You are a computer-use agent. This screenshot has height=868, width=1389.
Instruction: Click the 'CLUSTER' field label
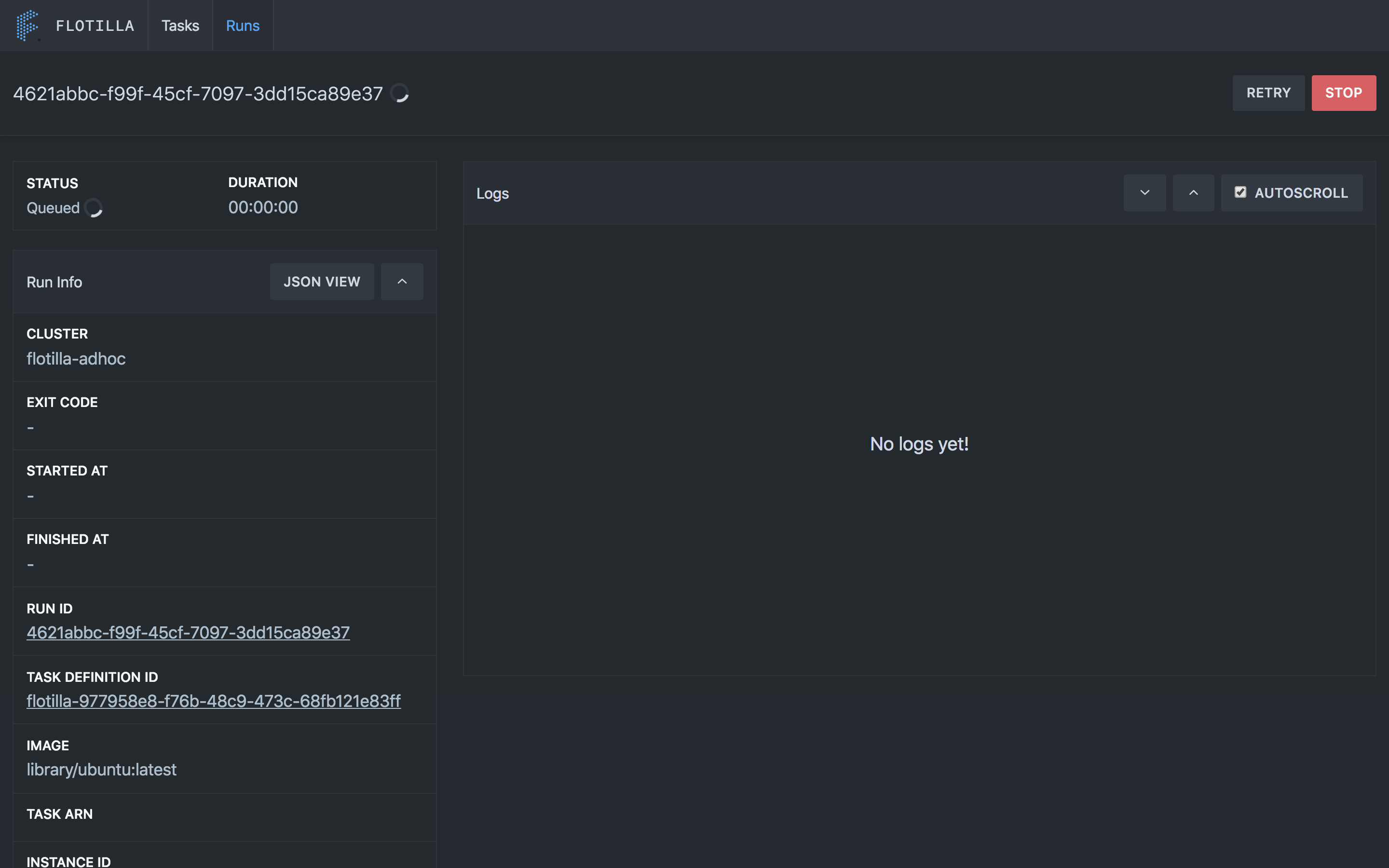[57, 334]
